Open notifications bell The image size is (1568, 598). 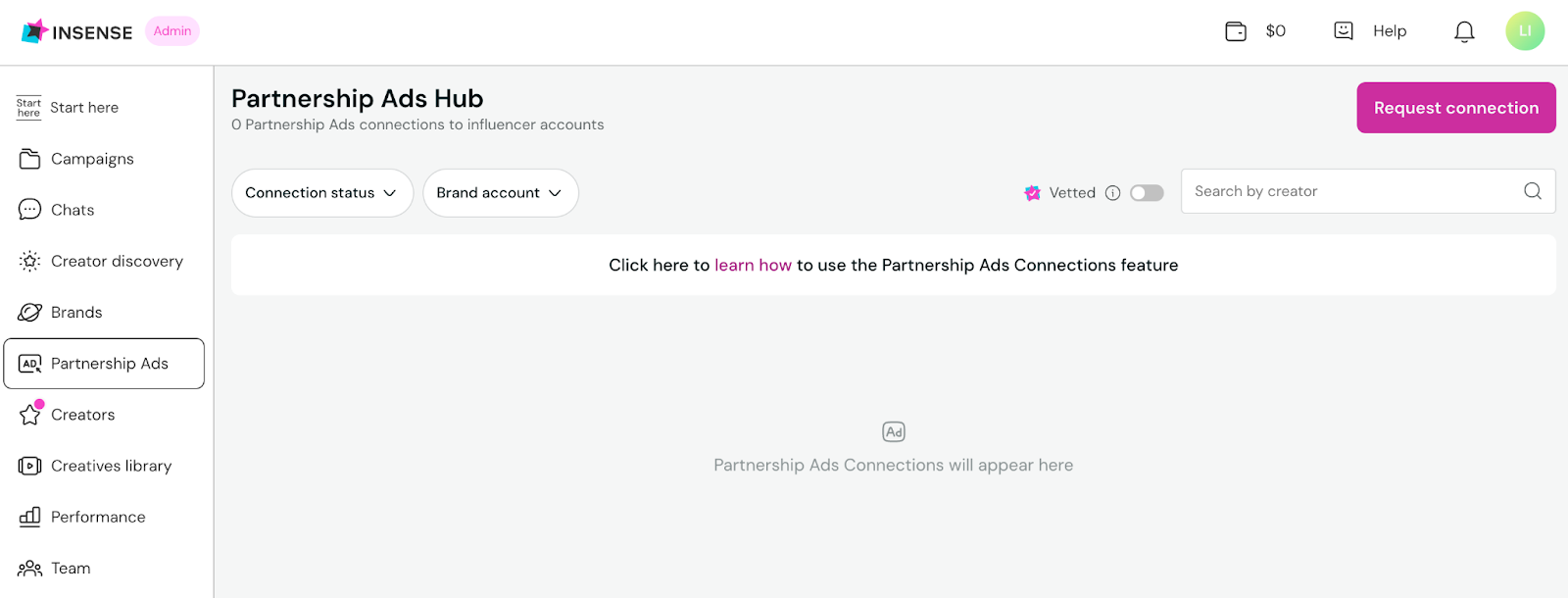pyautogui.click(x=1464, y=32)
